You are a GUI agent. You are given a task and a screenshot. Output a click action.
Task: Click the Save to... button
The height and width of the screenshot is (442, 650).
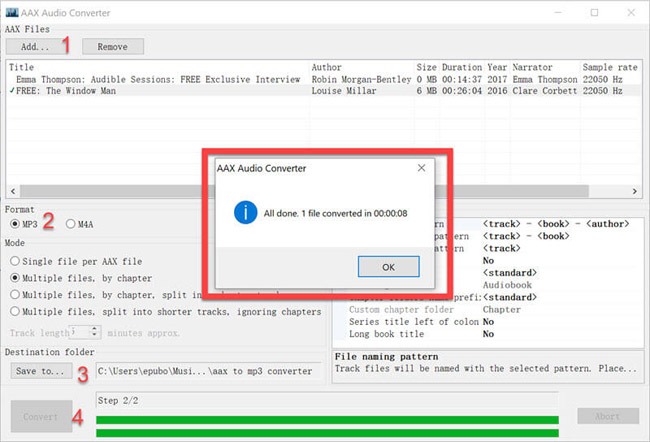click(41, 371)
